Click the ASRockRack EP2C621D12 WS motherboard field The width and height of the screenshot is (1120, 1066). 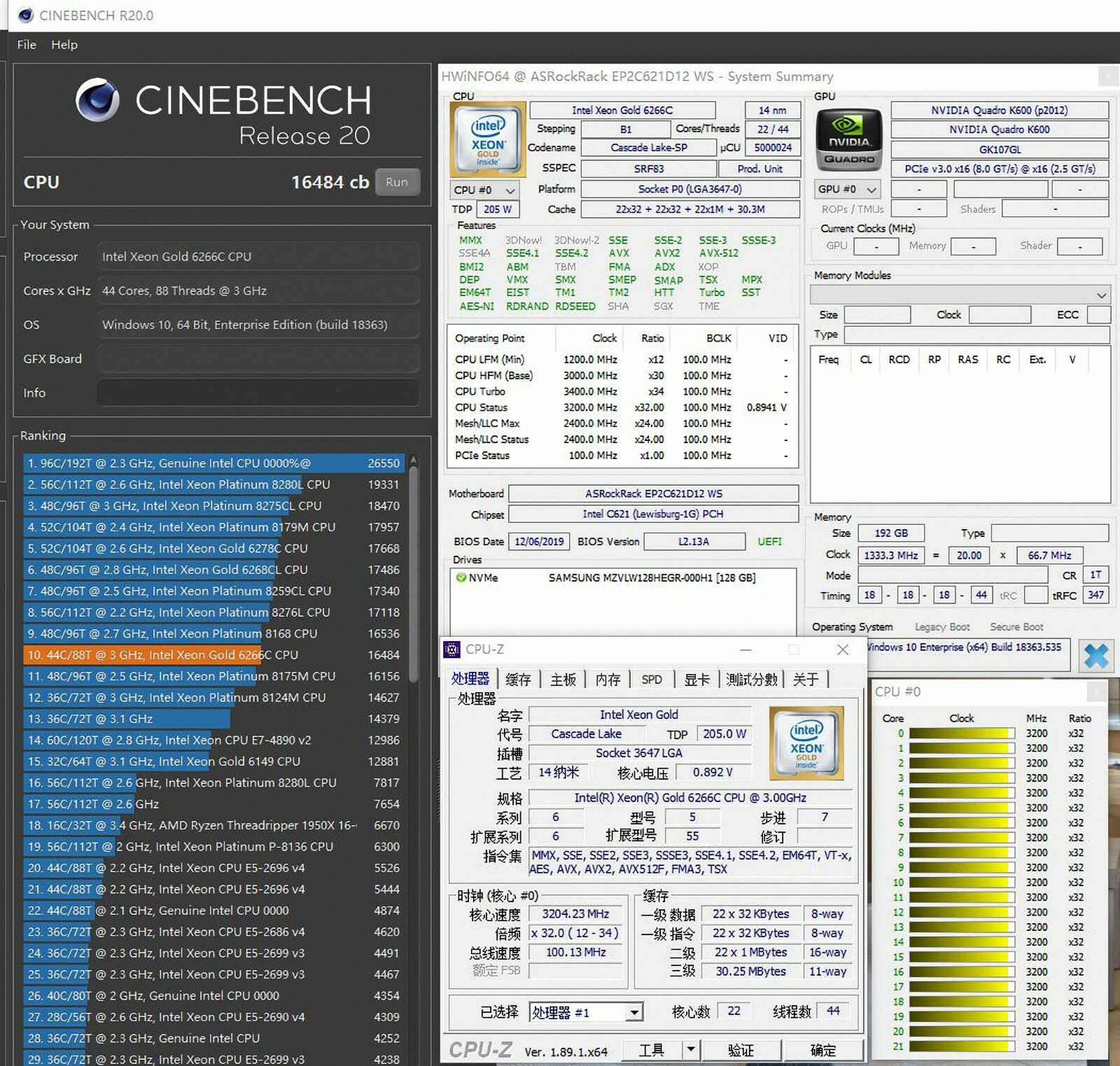[654, 493]
